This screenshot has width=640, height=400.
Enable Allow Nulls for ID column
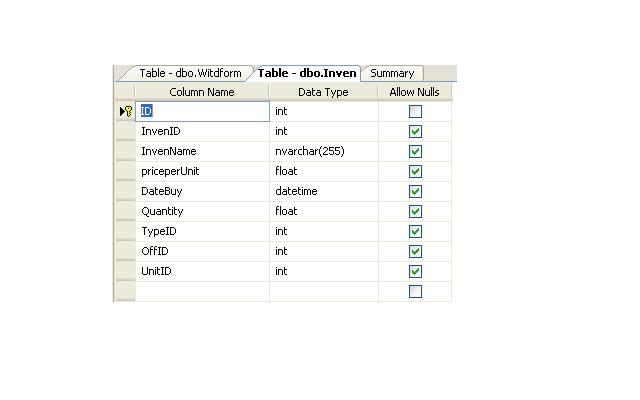click(x=415, y=111)
